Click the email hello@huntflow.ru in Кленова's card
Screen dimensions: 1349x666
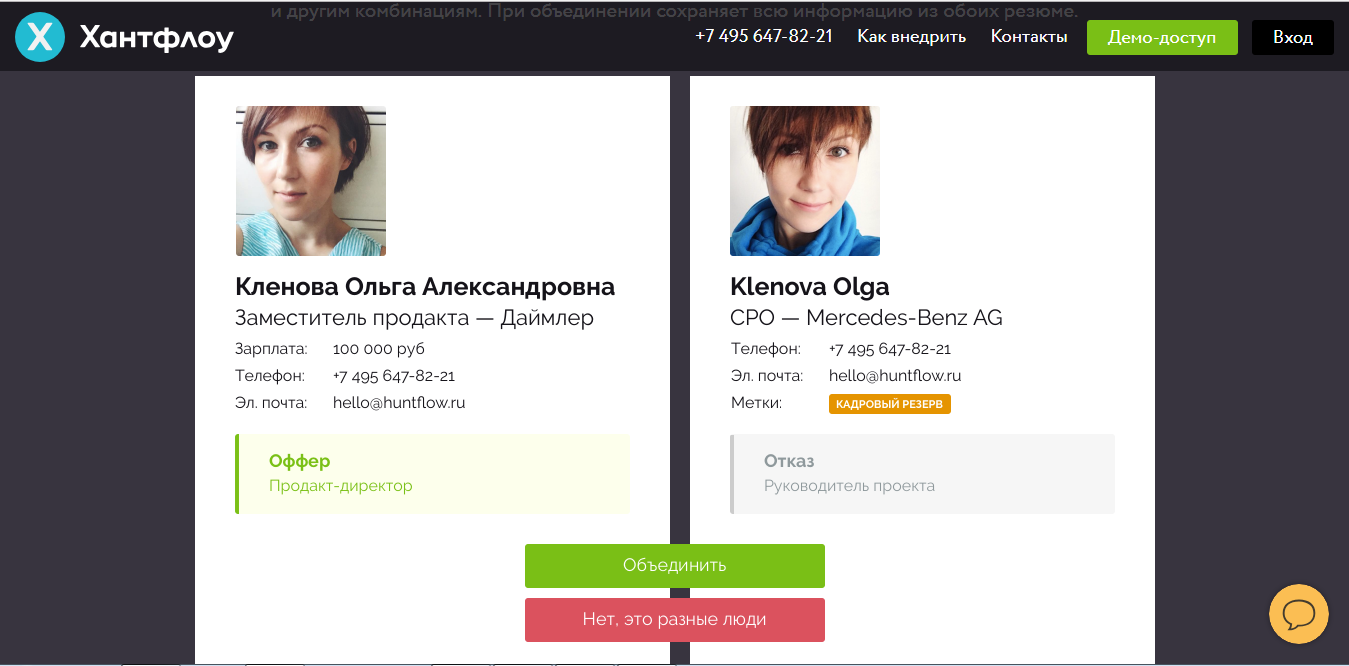tap(399, 403)
